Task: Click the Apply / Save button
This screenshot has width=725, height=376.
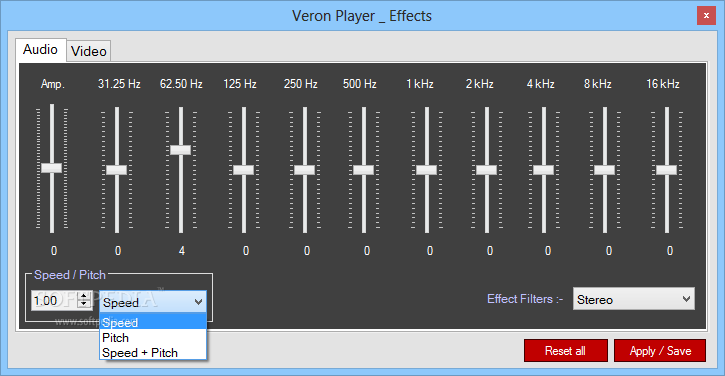Action: (x=660, y=351)
